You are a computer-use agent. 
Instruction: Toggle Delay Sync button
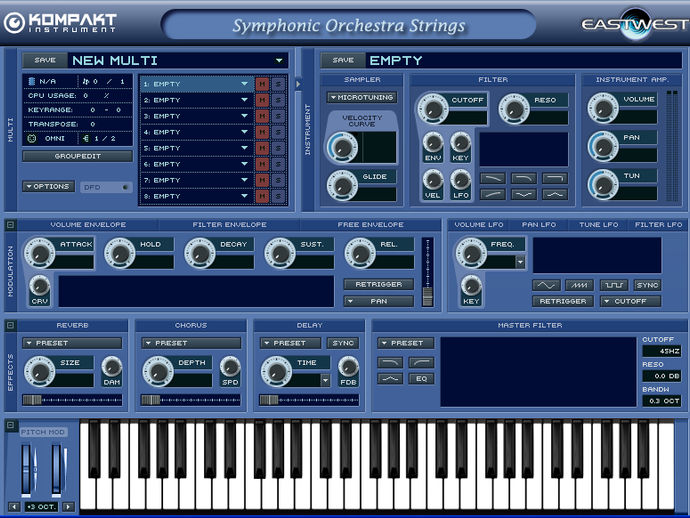click(x=343, y=343)
